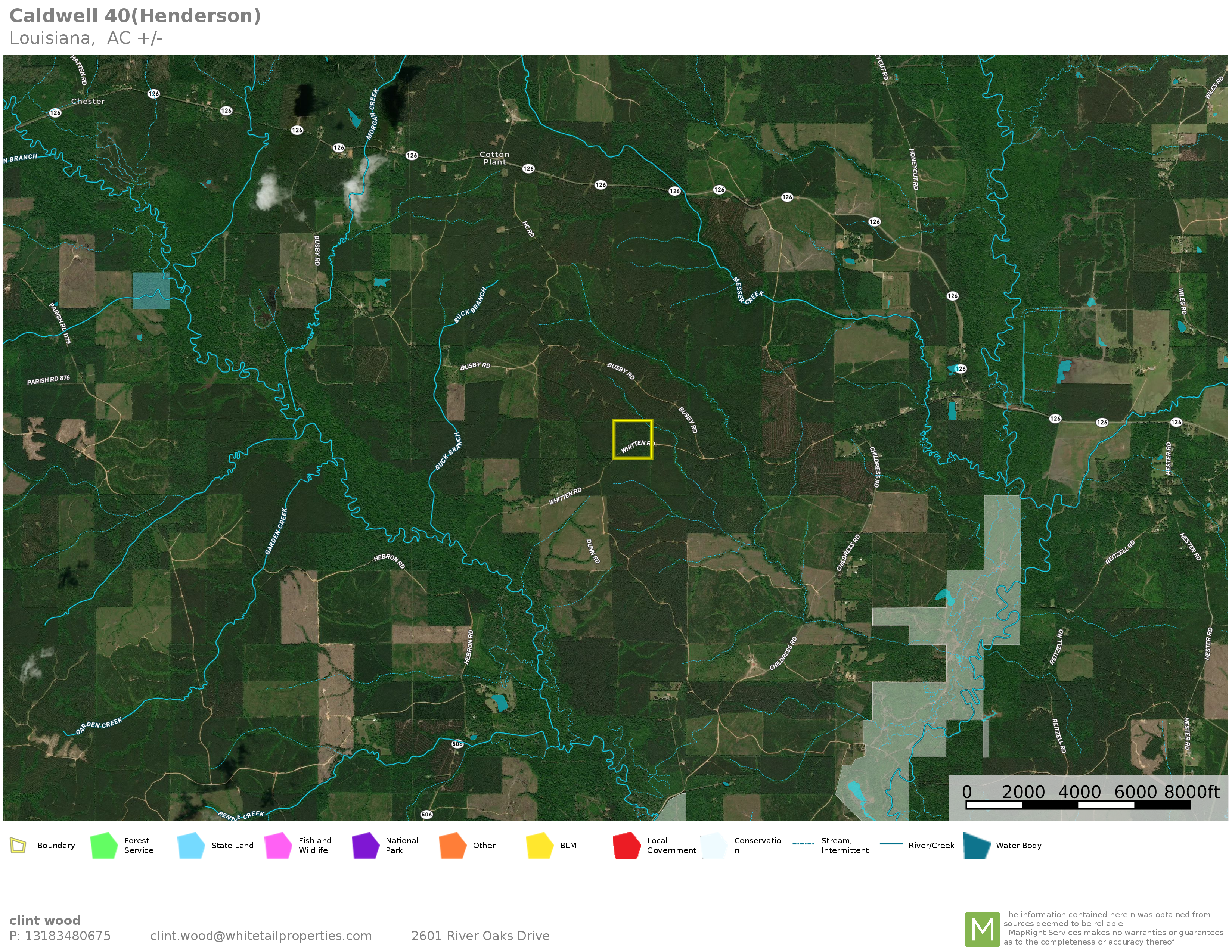Click the yellow BLM legend swatch
1232x952 pixels.
[539, 845]
